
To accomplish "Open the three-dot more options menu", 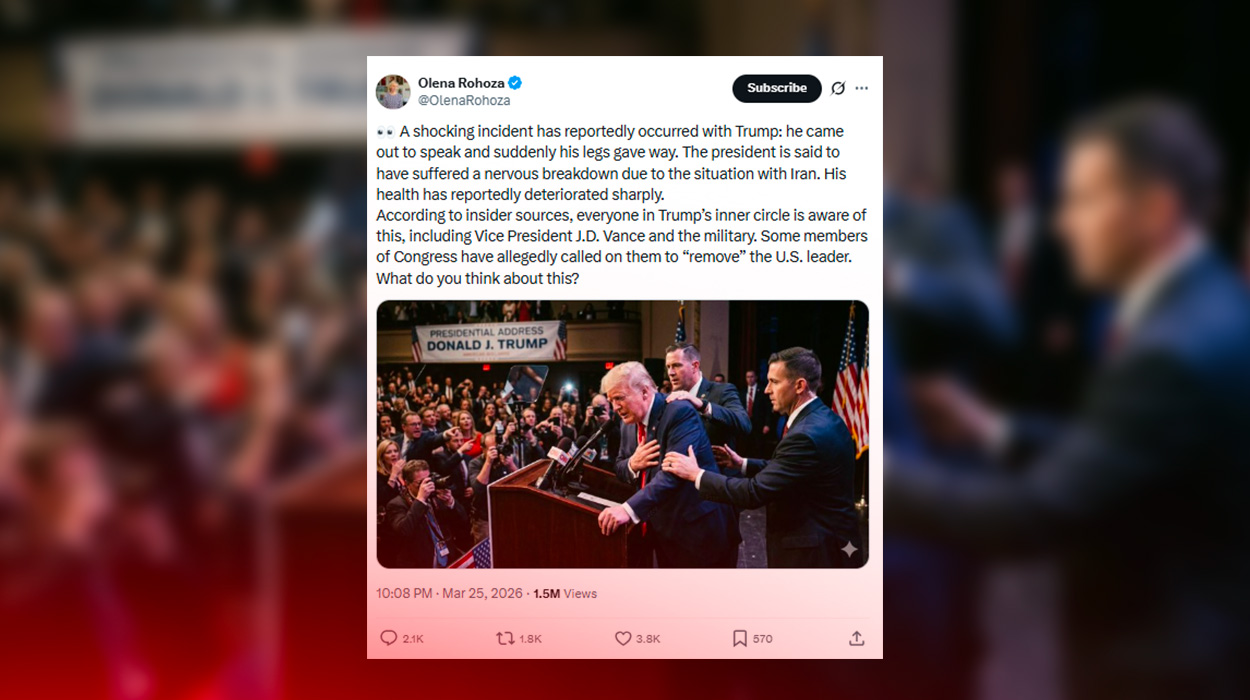I will [861, 88].
